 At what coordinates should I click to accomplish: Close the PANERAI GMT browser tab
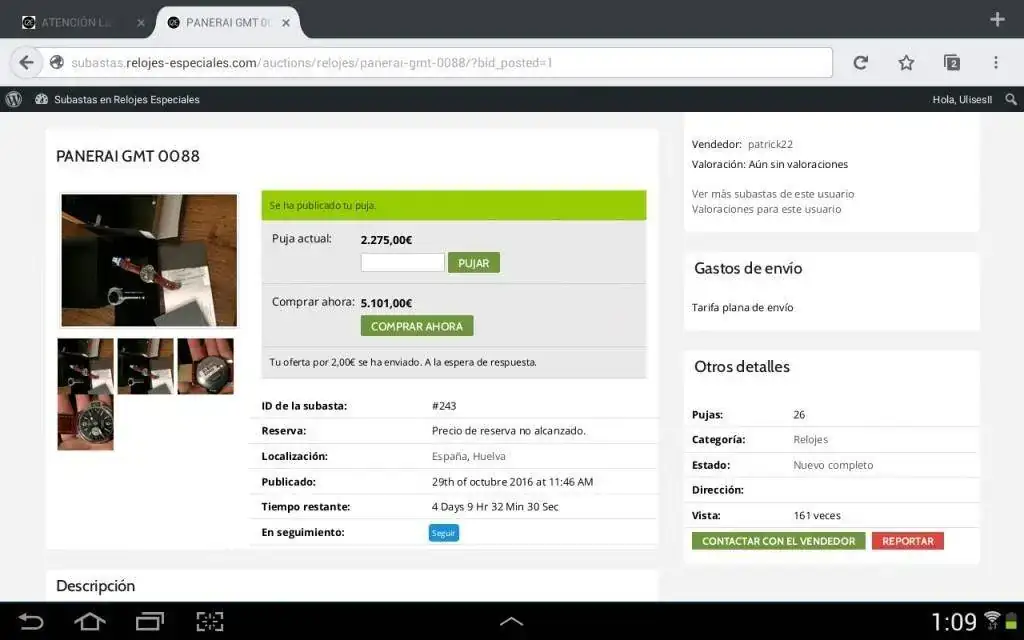(287, 22)
